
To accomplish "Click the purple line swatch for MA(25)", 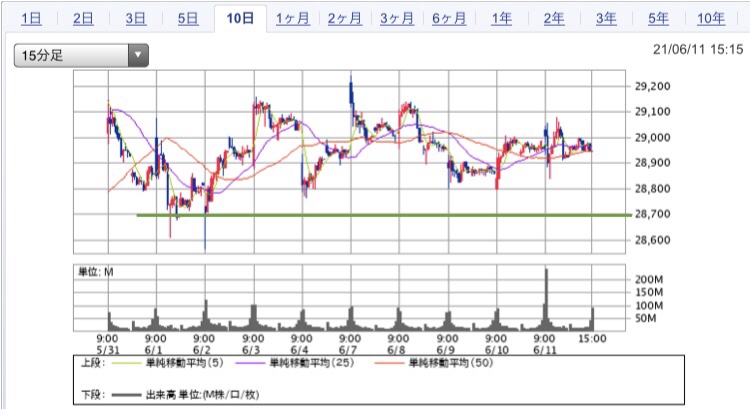I will point(250,364).
